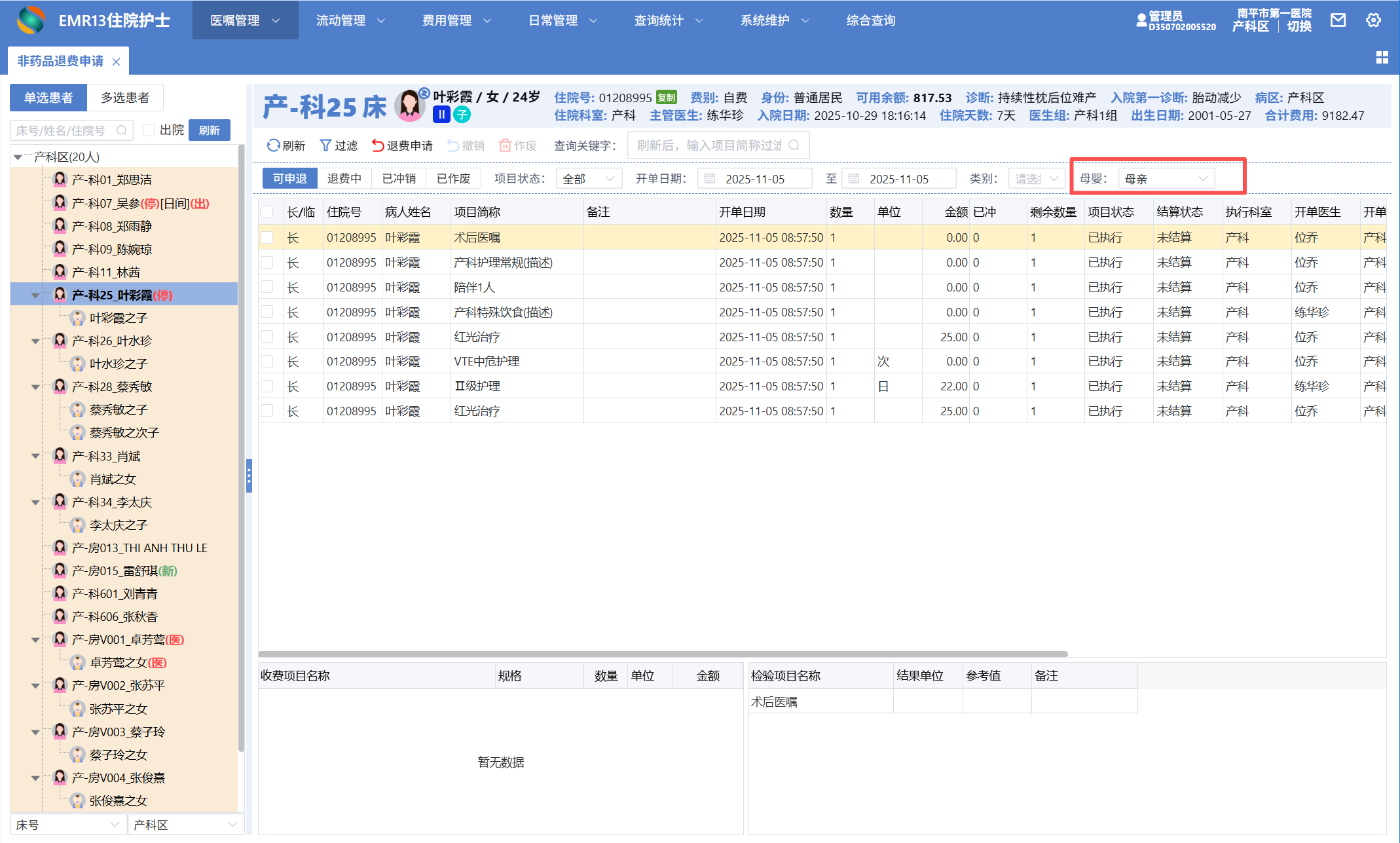Open the mail envelope icon
The height and width of the screenshot is (843, 1400).
(x=1338, y=20)
